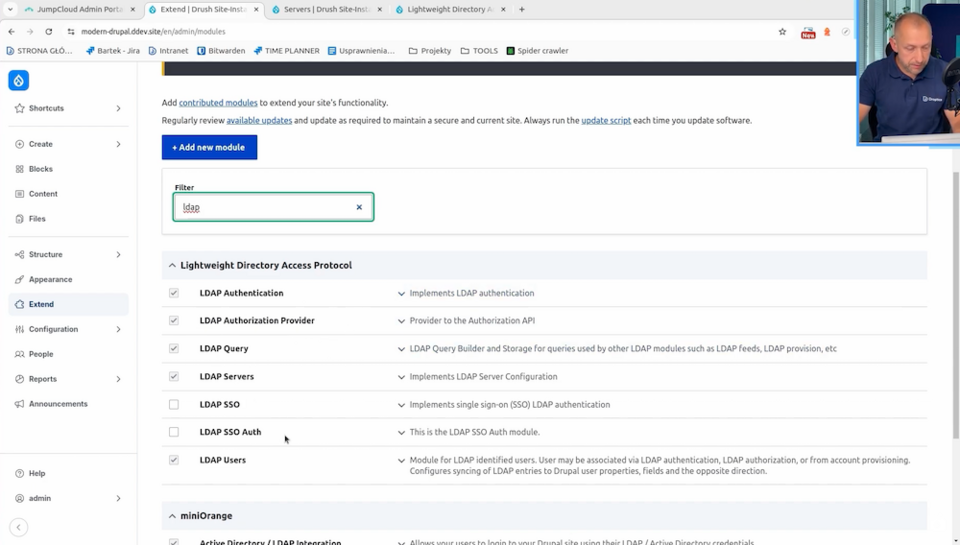Expand the LDAP Authorization Provider description
The width and height of the screenshot is (960, 545).
click(401, 321)
